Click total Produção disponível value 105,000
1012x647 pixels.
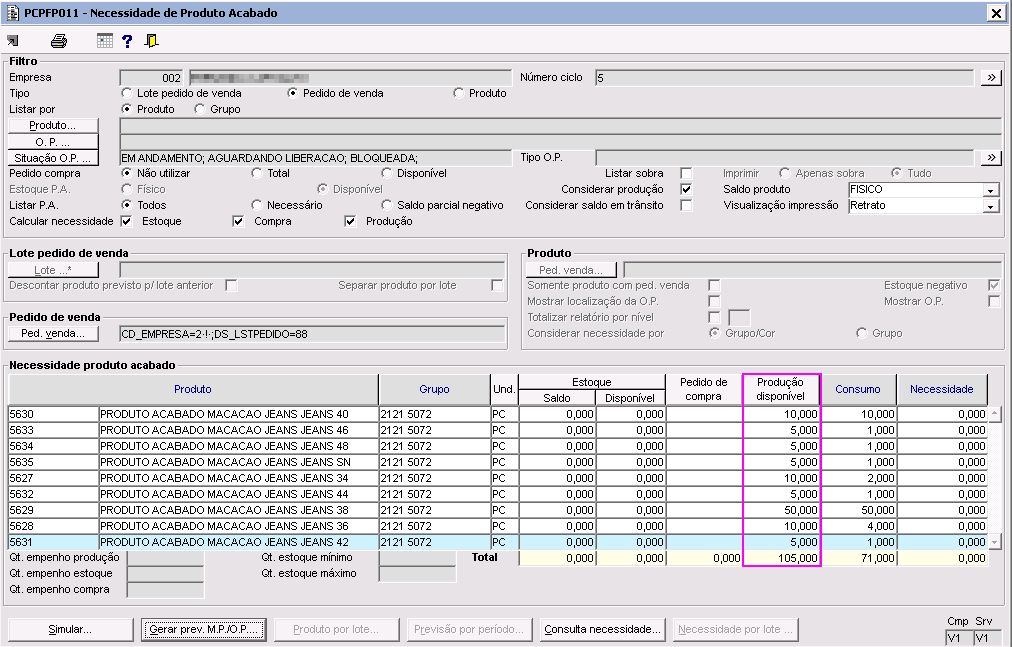(x=782, y=558)
